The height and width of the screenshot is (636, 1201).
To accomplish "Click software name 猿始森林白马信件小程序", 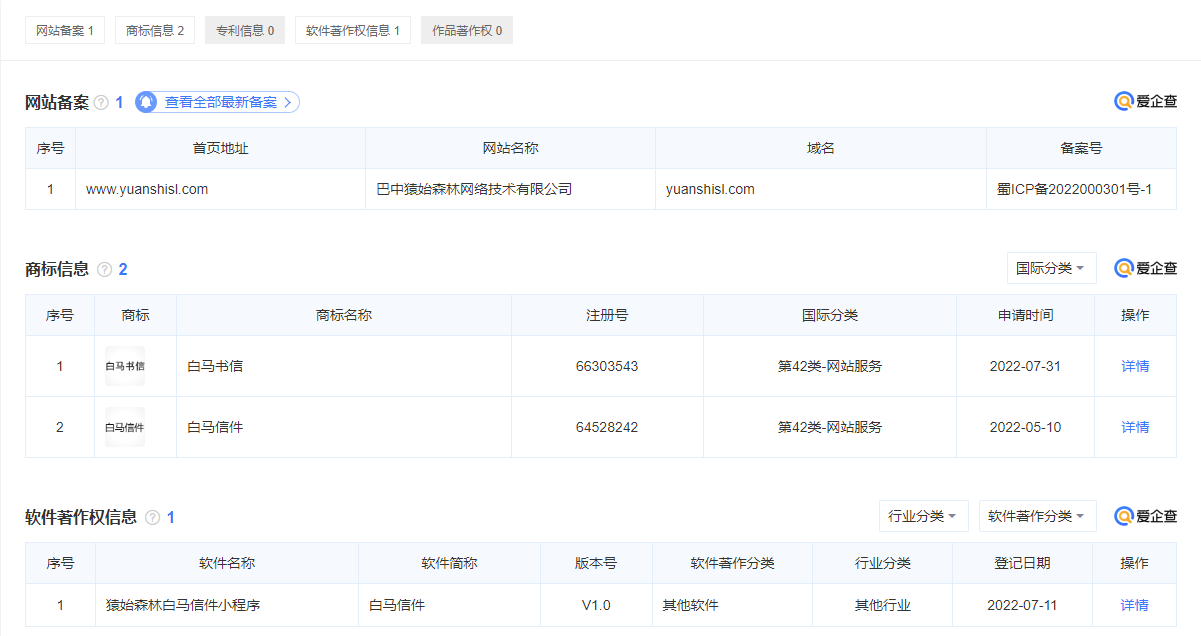I will tap(183, 605).
